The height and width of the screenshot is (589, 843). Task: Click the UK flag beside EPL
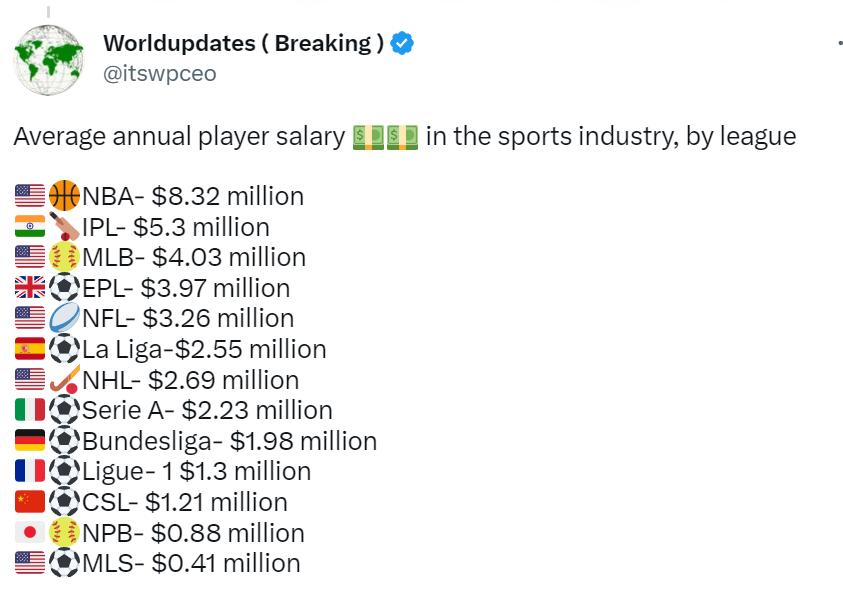[30, 288]
